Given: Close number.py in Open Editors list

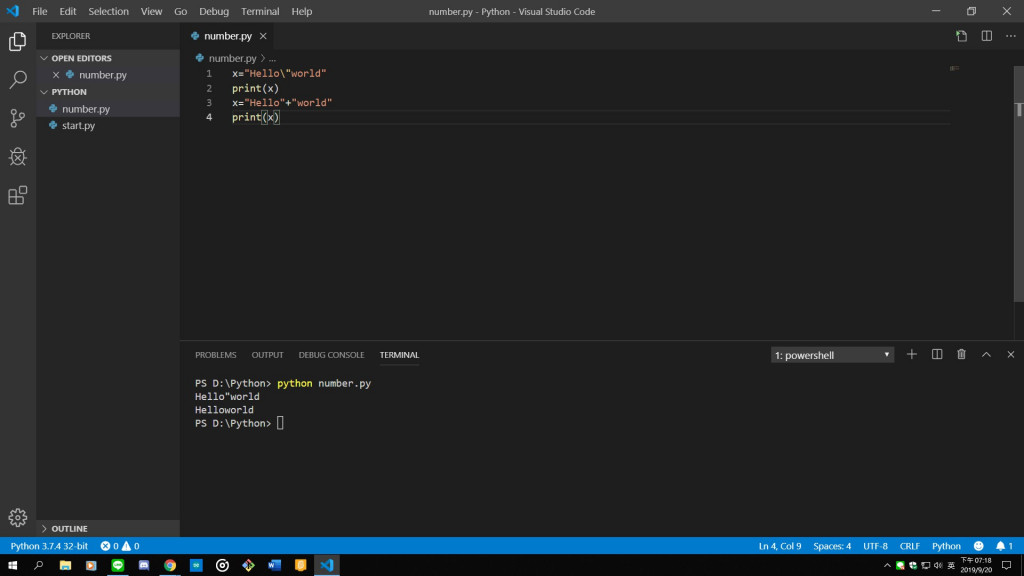Looking at the screenshot, I should [x=56, y=75].
